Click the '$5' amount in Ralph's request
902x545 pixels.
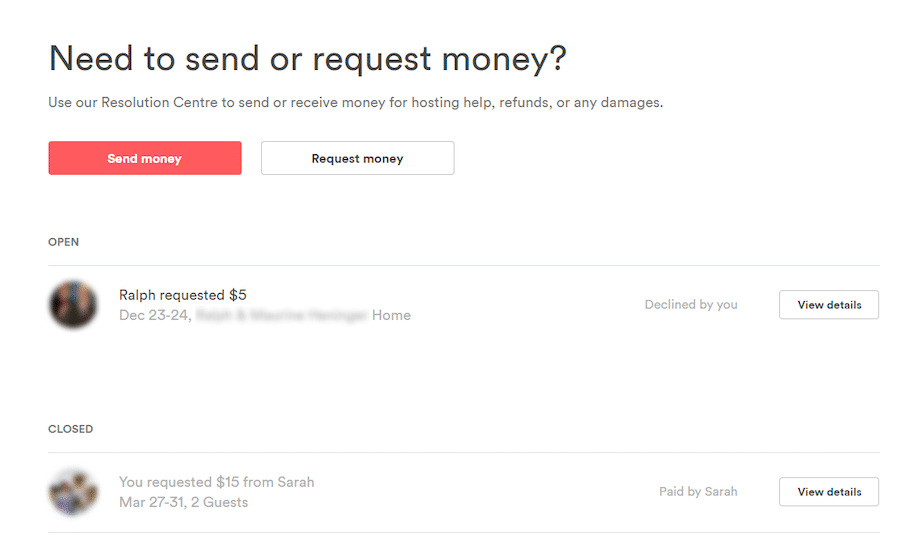coord(238,295)
